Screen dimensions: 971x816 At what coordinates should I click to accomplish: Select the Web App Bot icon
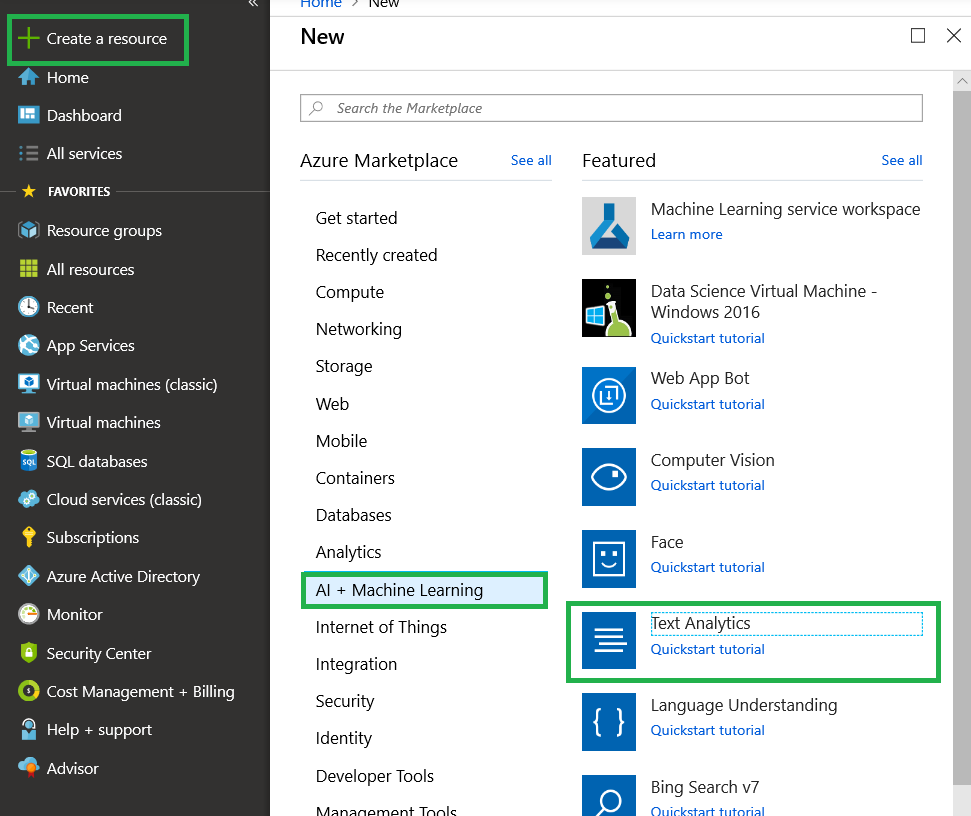609,395
